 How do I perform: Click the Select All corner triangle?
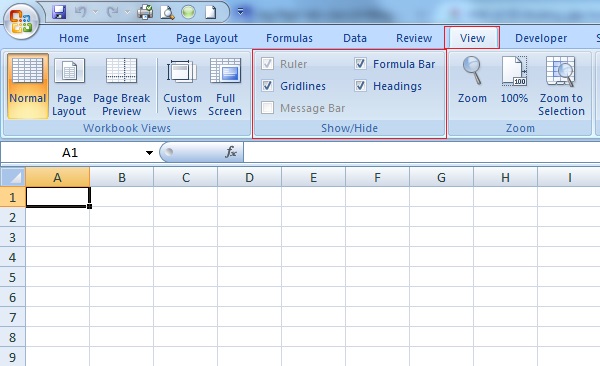pos(13,177)
